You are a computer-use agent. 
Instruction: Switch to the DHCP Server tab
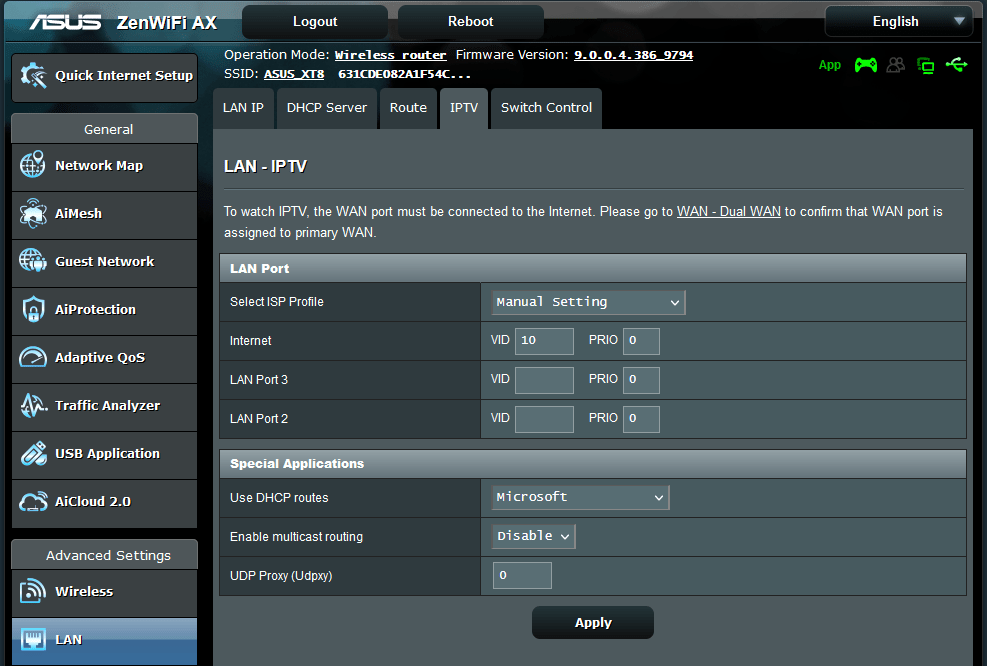(x=326, y=108)
